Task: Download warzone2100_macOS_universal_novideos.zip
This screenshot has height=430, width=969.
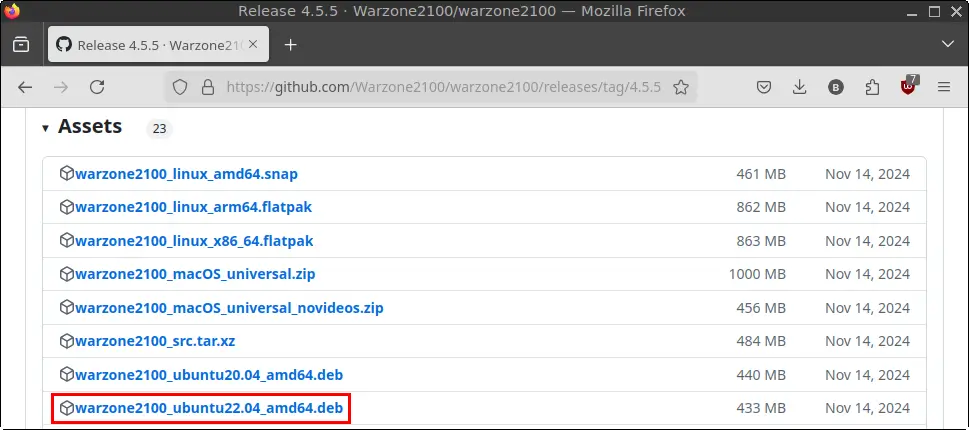Action: point(229,307)
